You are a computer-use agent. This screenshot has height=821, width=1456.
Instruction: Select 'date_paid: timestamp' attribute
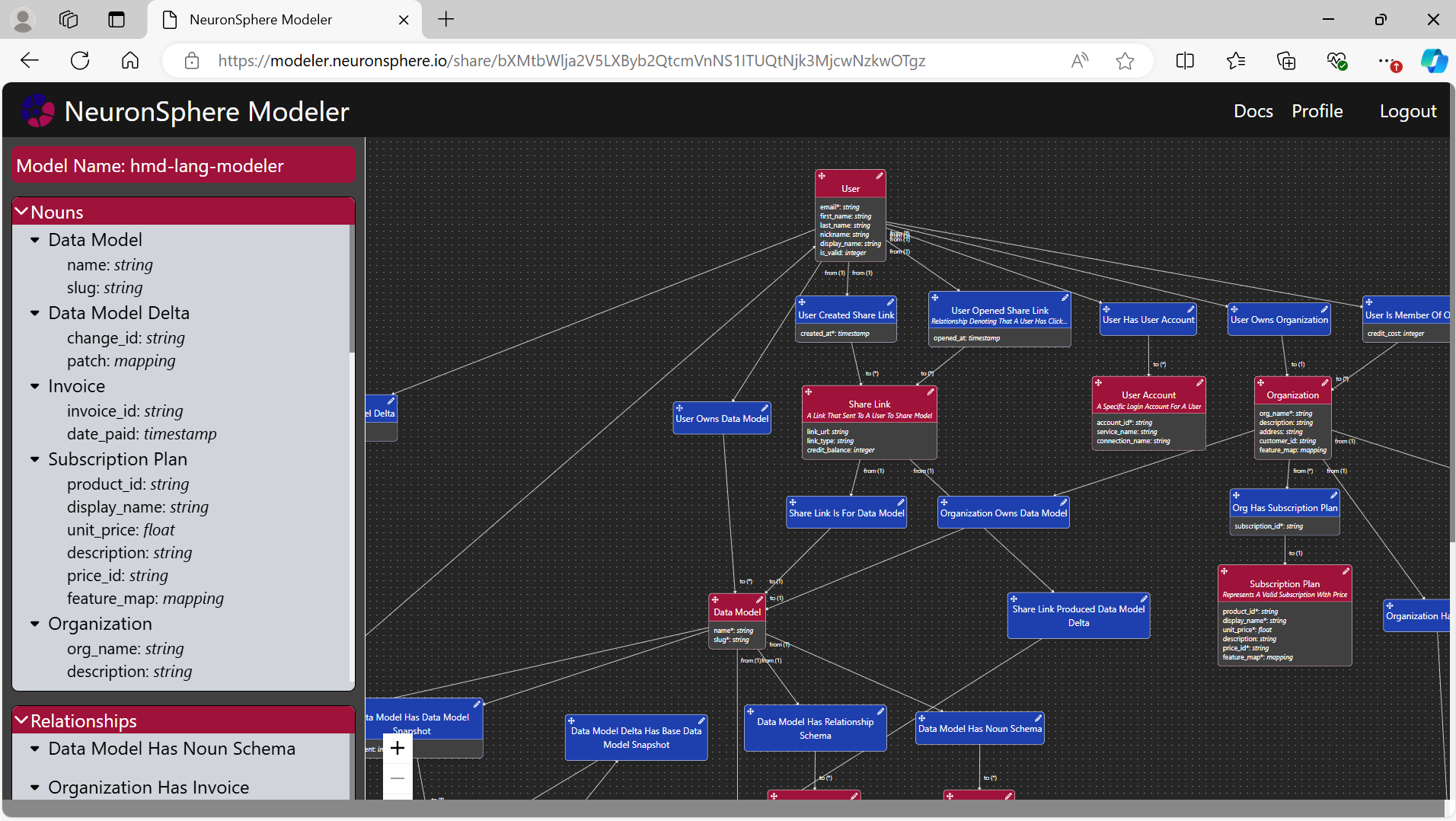pos(142,434)
